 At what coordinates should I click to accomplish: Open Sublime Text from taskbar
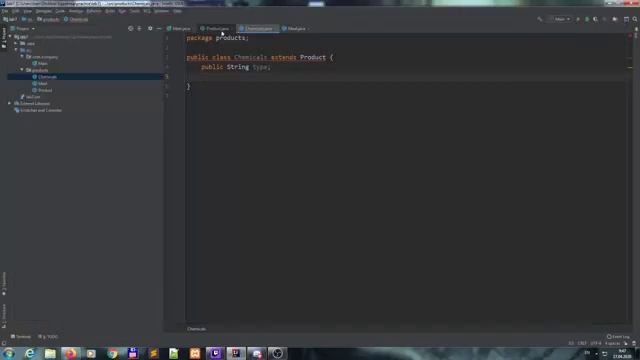[153, 353]
